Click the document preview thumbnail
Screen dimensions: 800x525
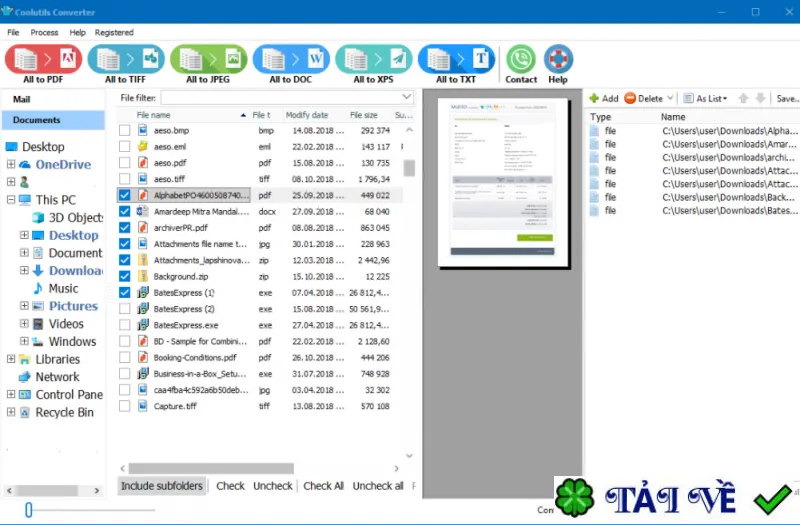coord(503,182)
